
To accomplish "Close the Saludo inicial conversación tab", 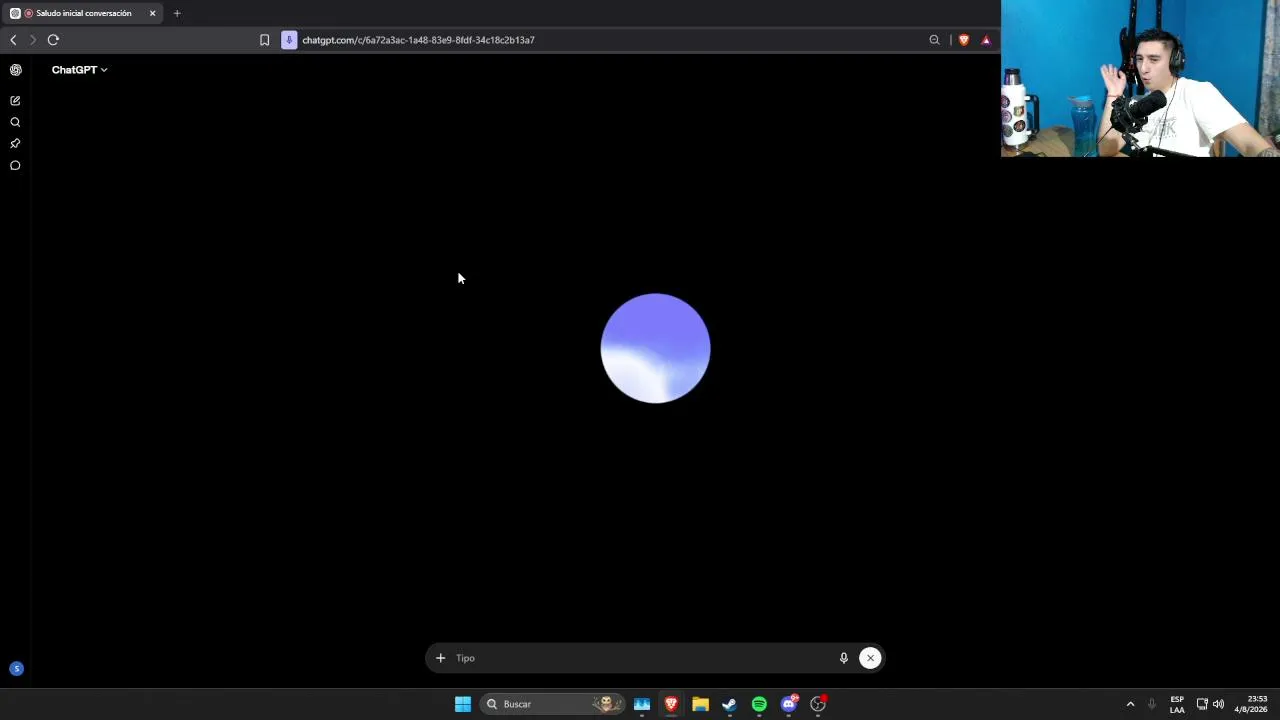I will coord(152,13).
